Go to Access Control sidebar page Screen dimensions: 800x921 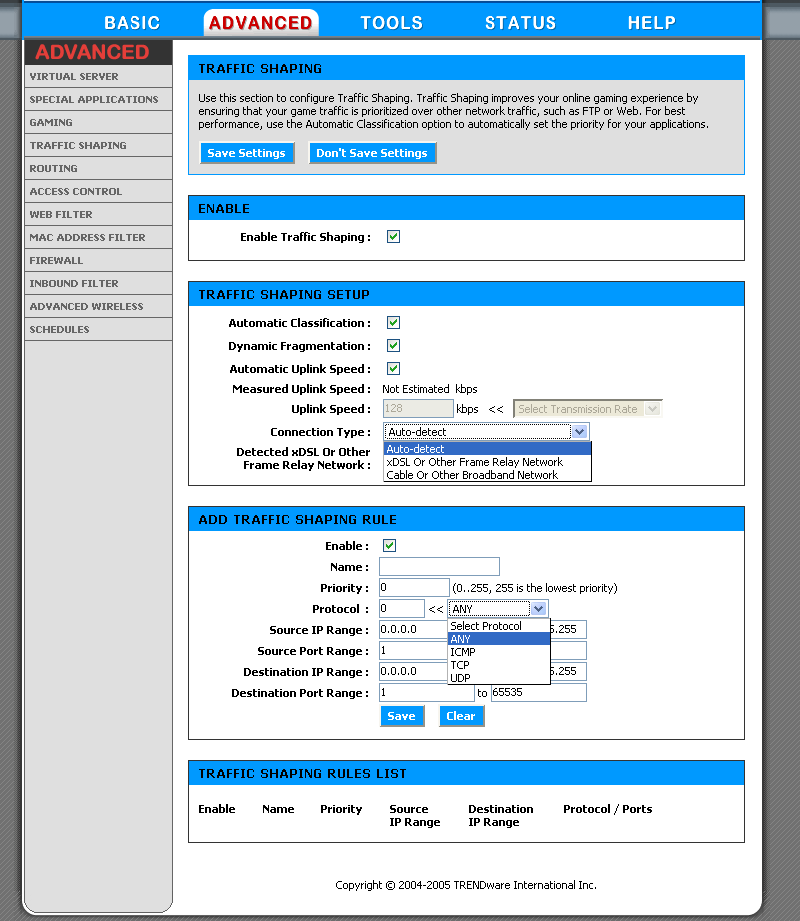point(98,191)
